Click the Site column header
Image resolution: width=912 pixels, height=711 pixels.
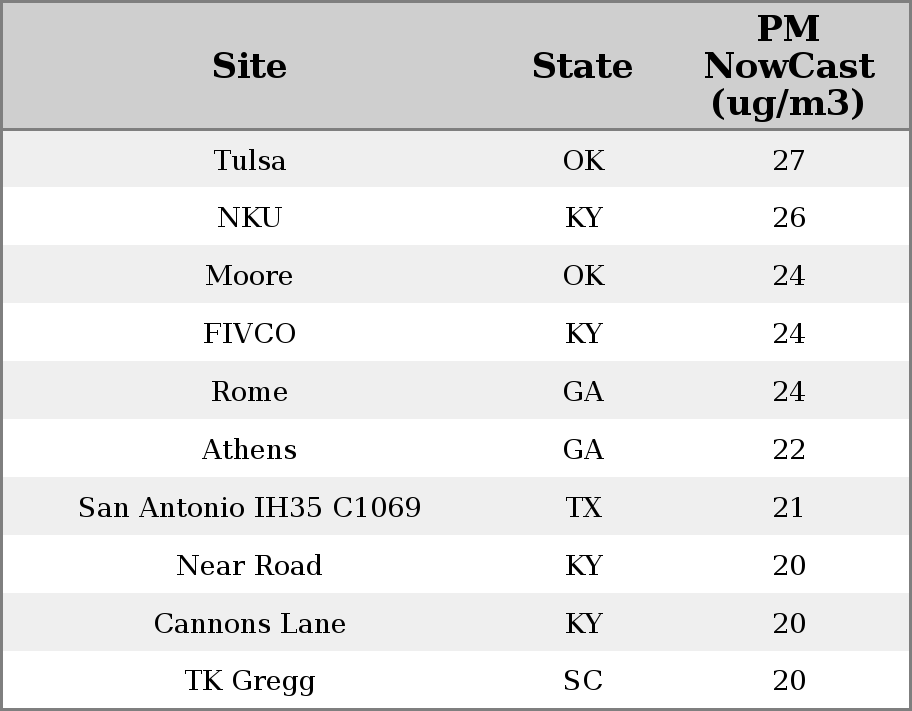tap(250, 66)
